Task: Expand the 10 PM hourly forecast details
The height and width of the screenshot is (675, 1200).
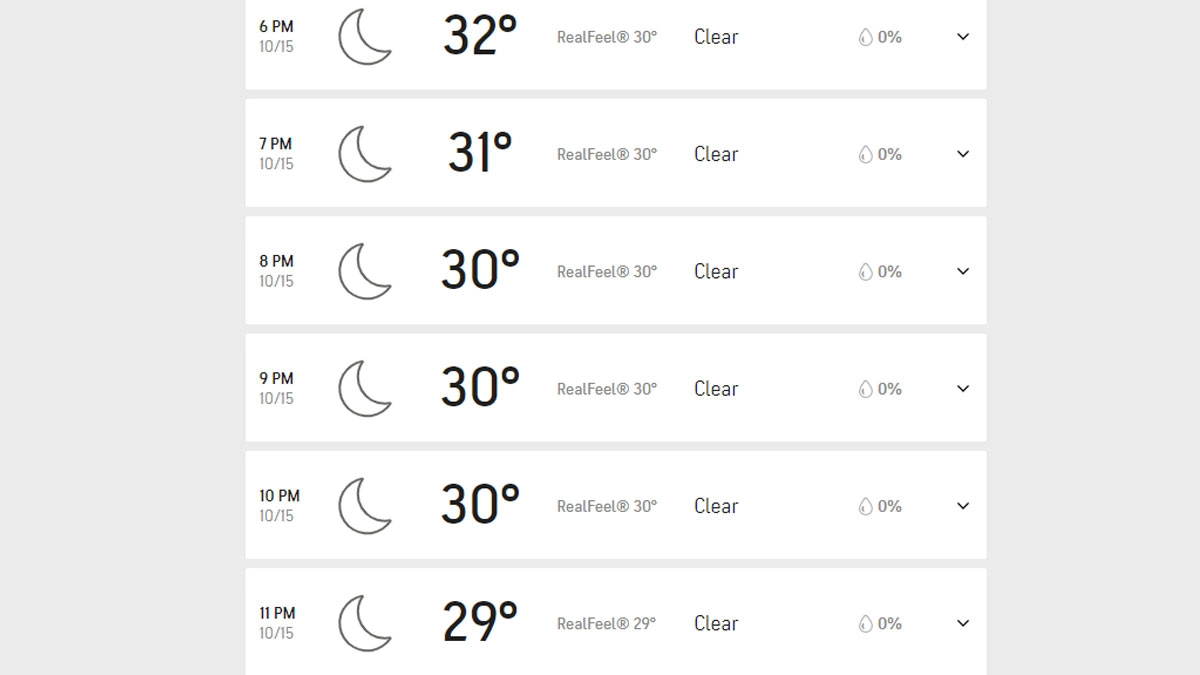Action: 963,506
